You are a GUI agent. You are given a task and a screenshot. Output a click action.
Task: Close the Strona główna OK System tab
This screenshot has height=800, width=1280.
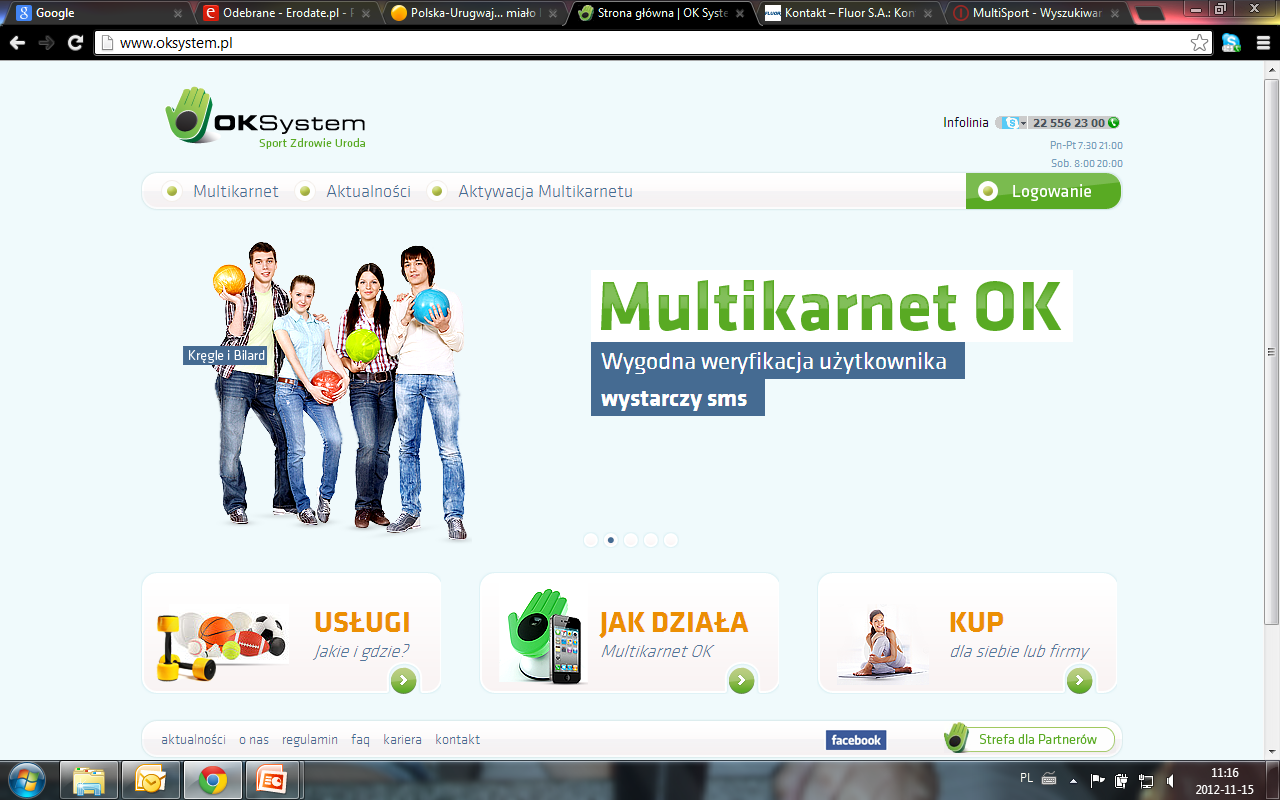[741, 14]
